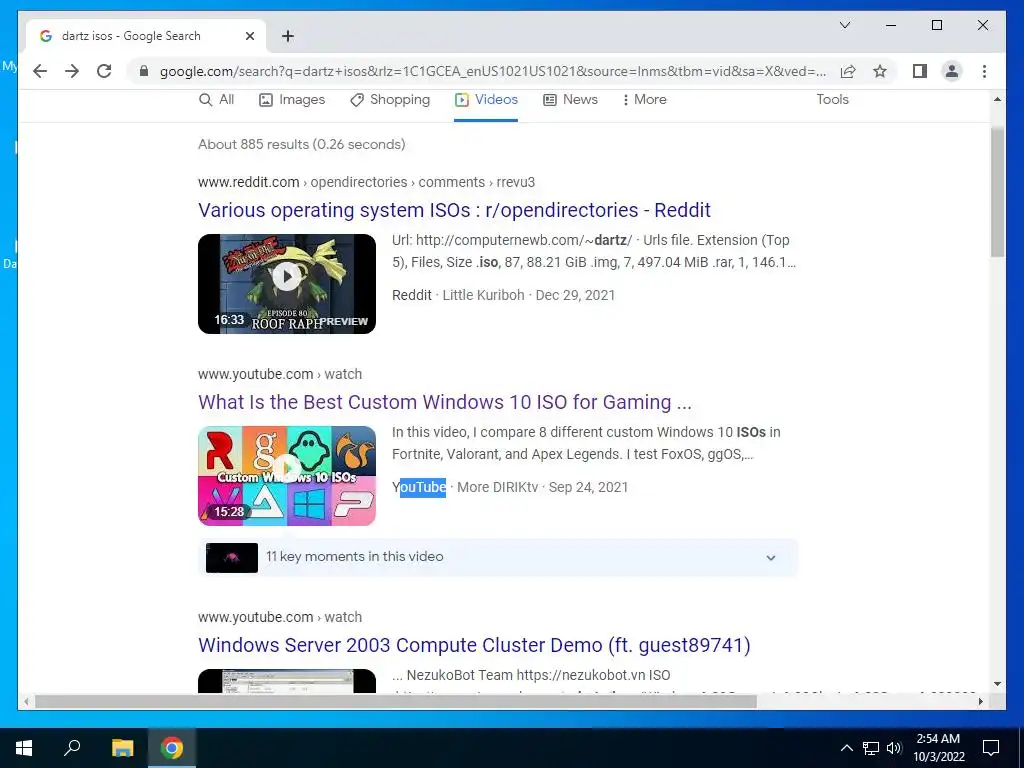The height and width of the screenshot is (768, 1024).
Task: Click the Dec 29, 2021 date text
Action: point(575,295)
